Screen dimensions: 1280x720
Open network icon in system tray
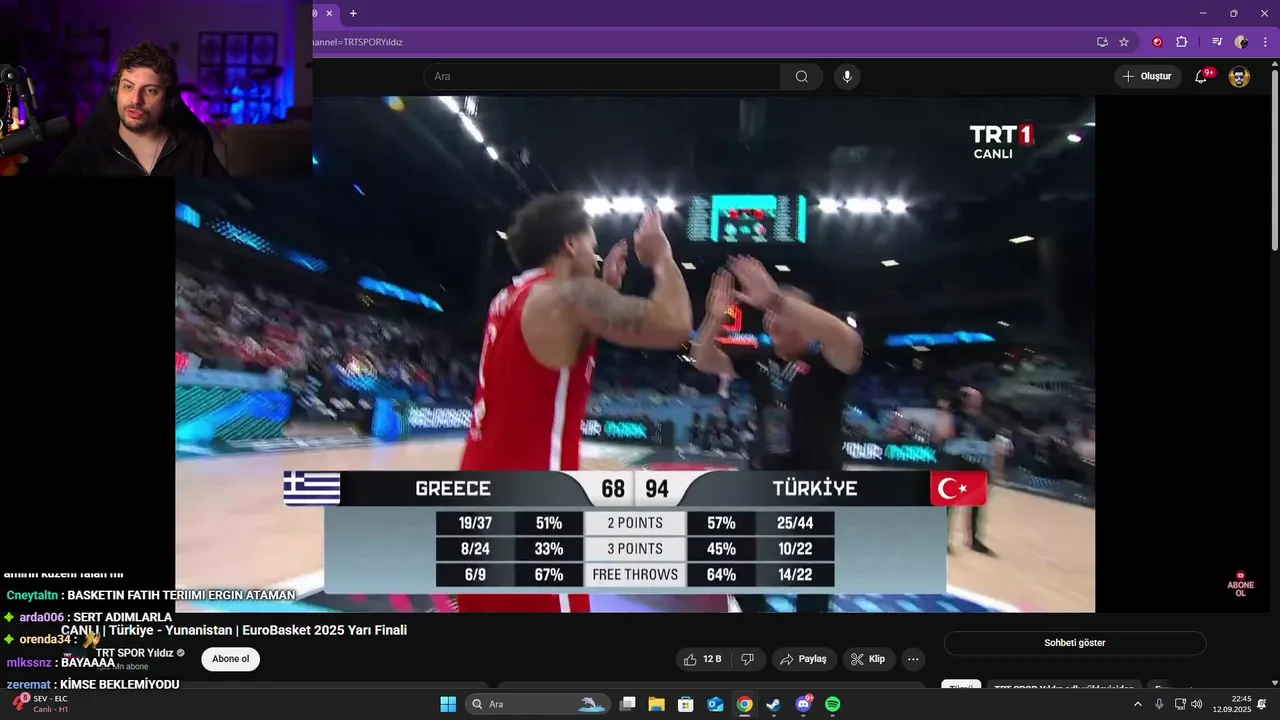[1180, 704]
